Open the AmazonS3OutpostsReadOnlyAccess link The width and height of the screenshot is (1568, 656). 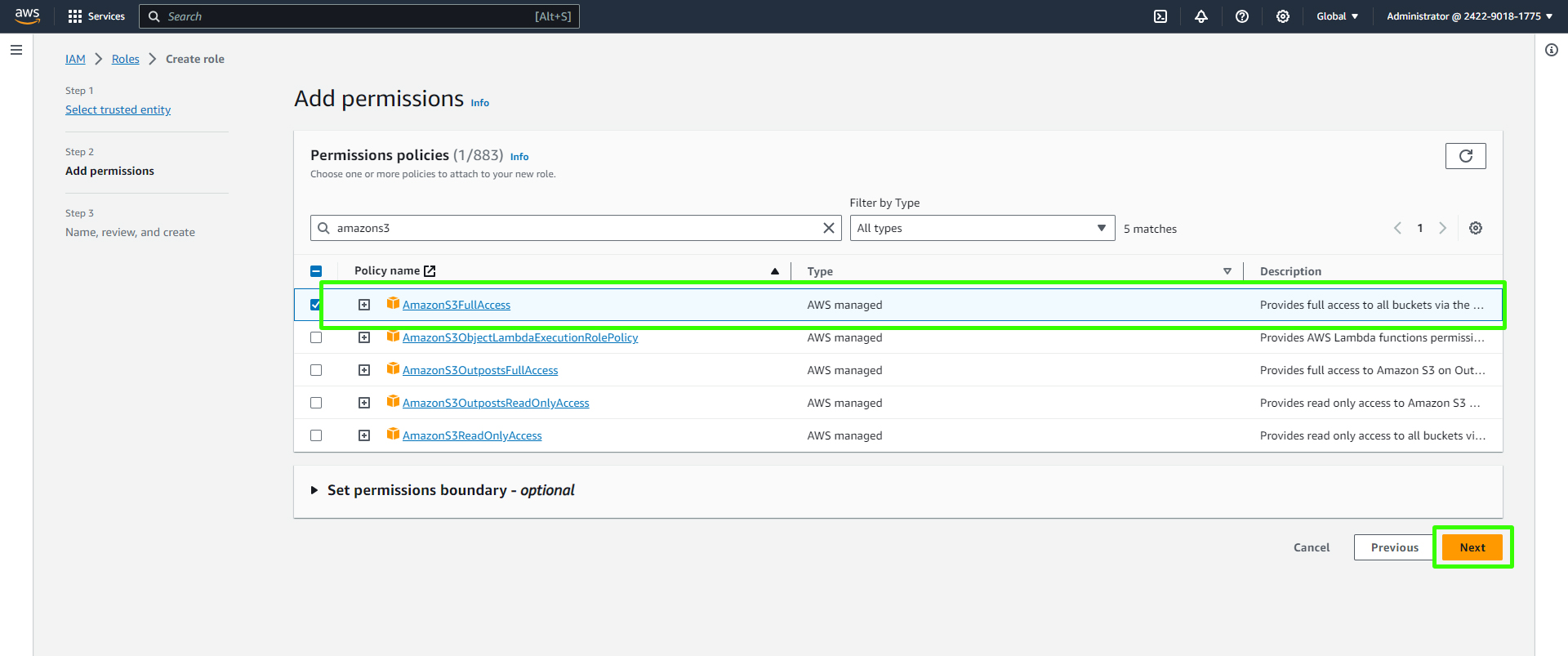(496, 403)
